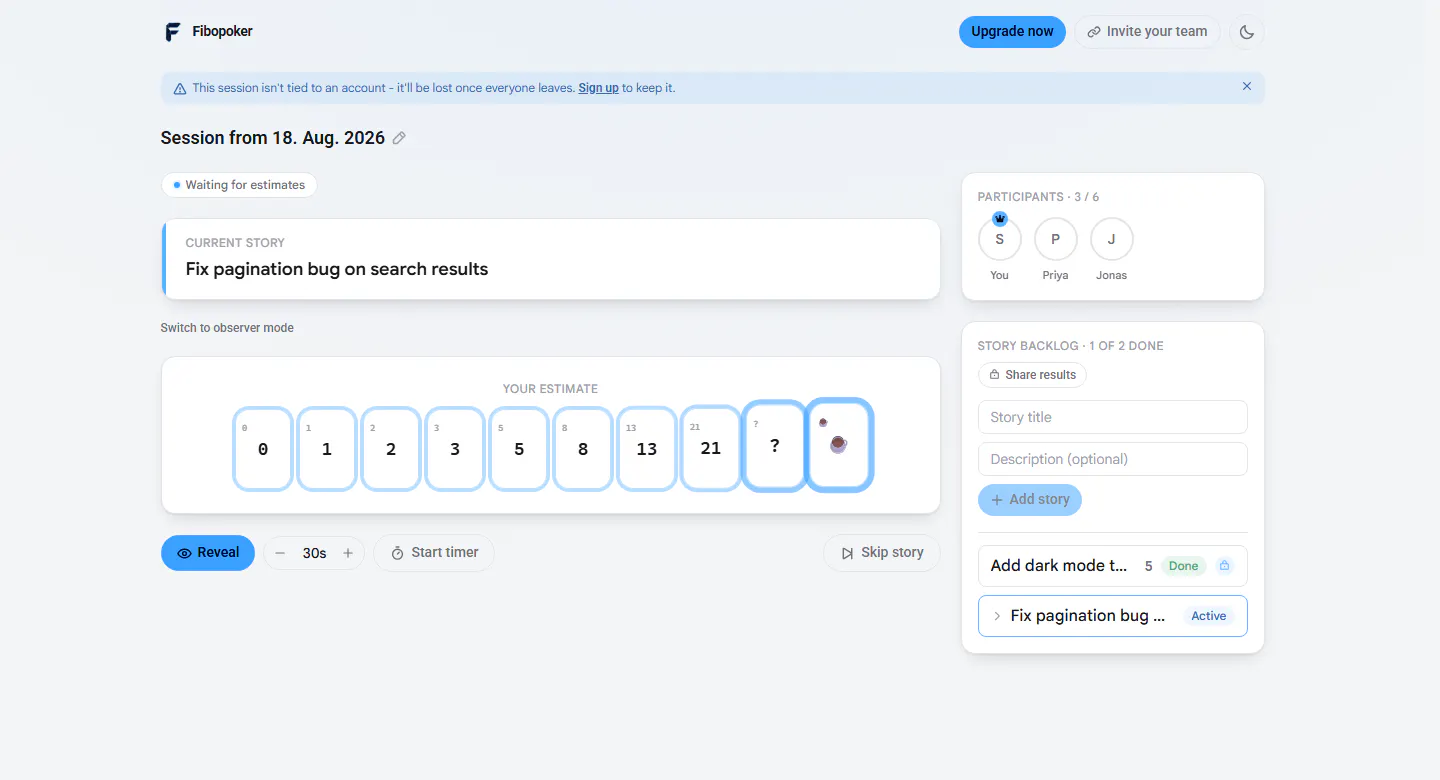
Task: Click the crown host badge icon
Action: pos(1000,218)
